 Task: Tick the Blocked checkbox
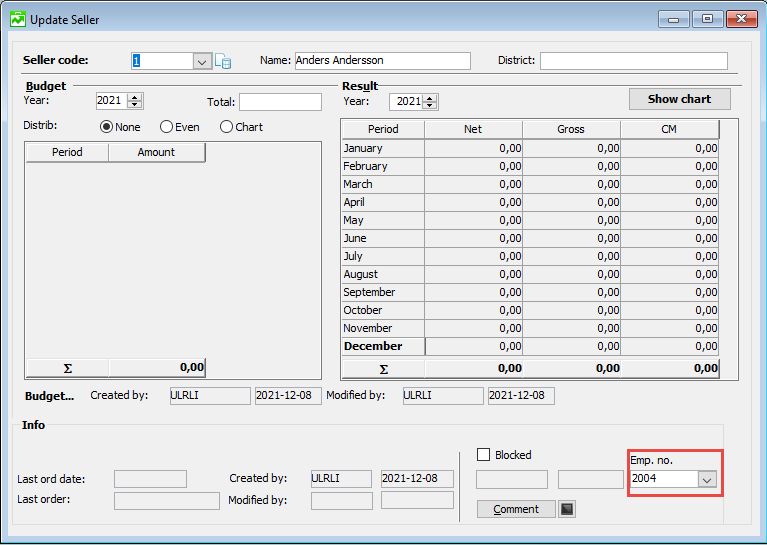point(483,454)
